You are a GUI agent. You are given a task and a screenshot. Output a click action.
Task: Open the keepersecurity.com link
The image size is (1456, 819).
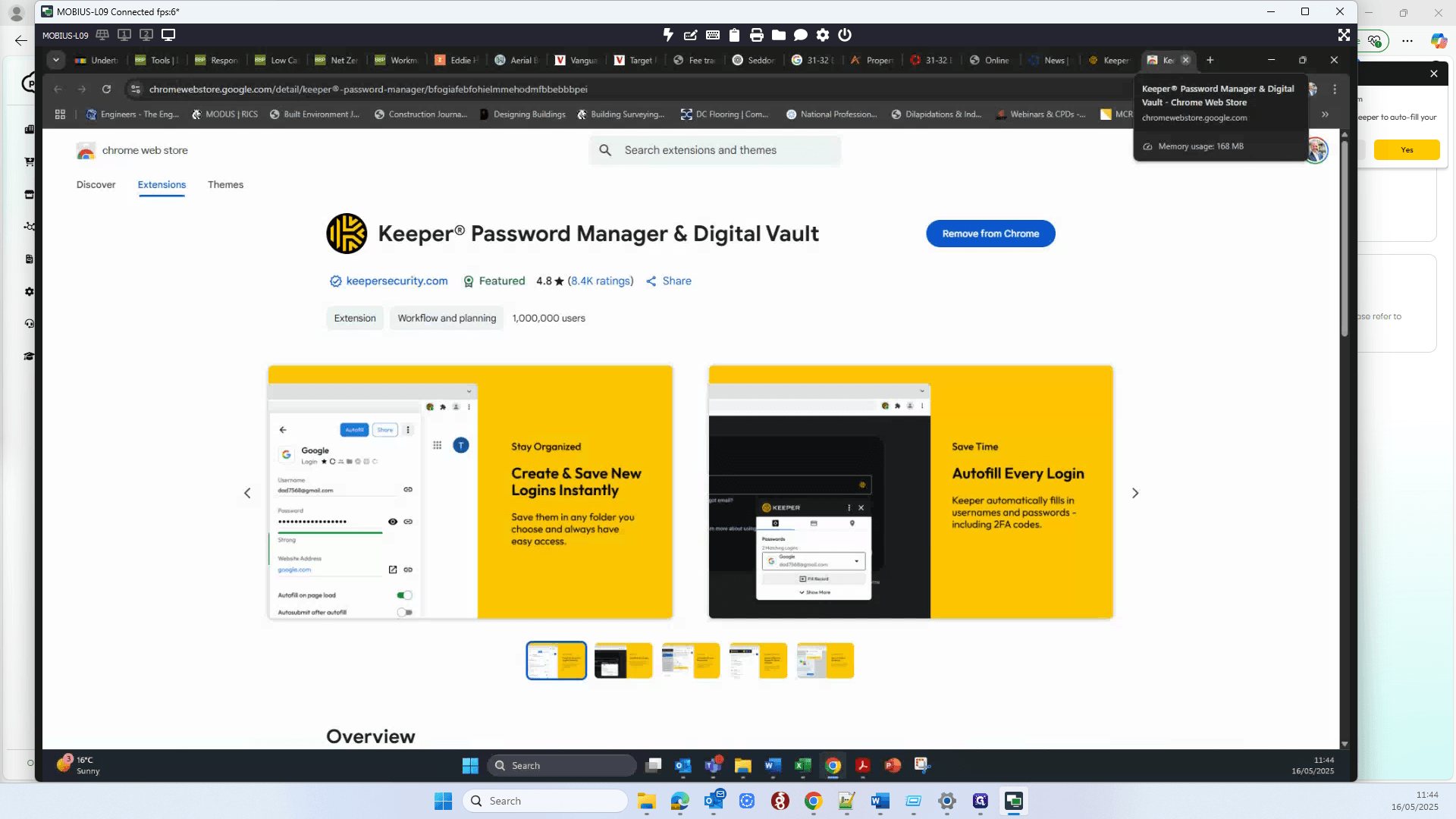click(x=397, y=281)
